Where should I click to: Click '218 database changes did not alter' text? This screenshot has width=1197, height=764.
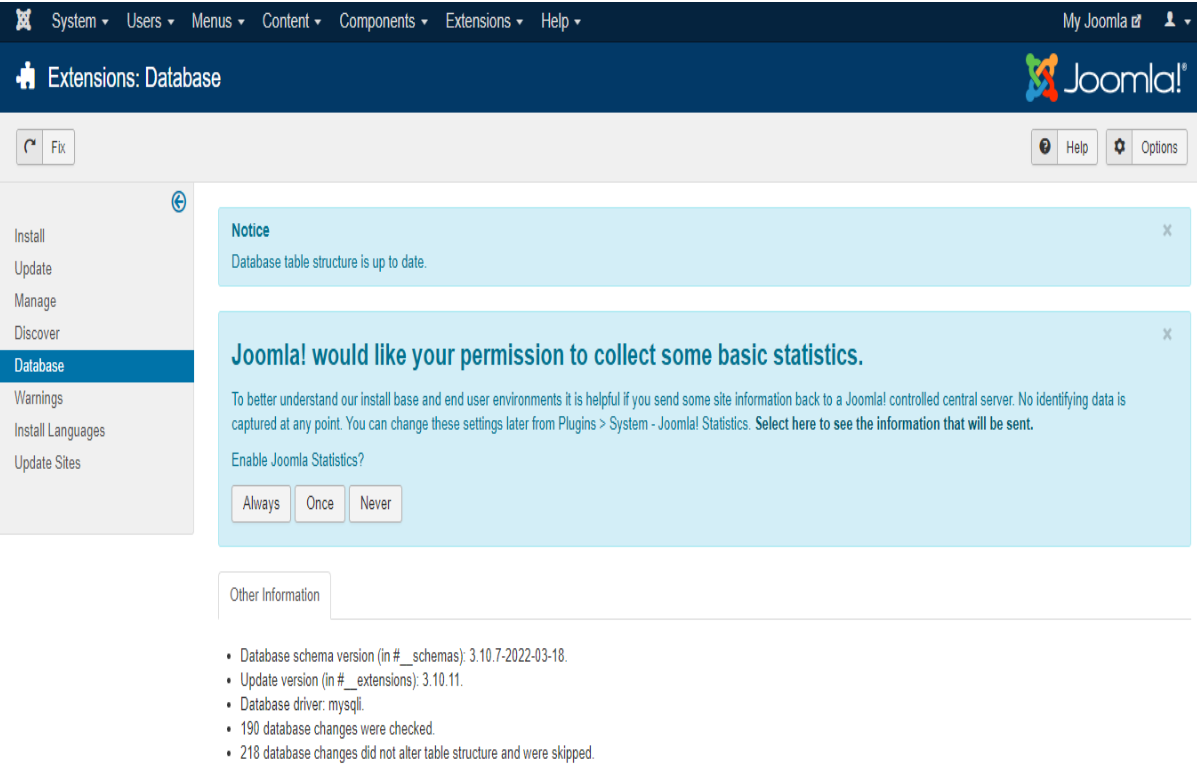click(417, 753)
